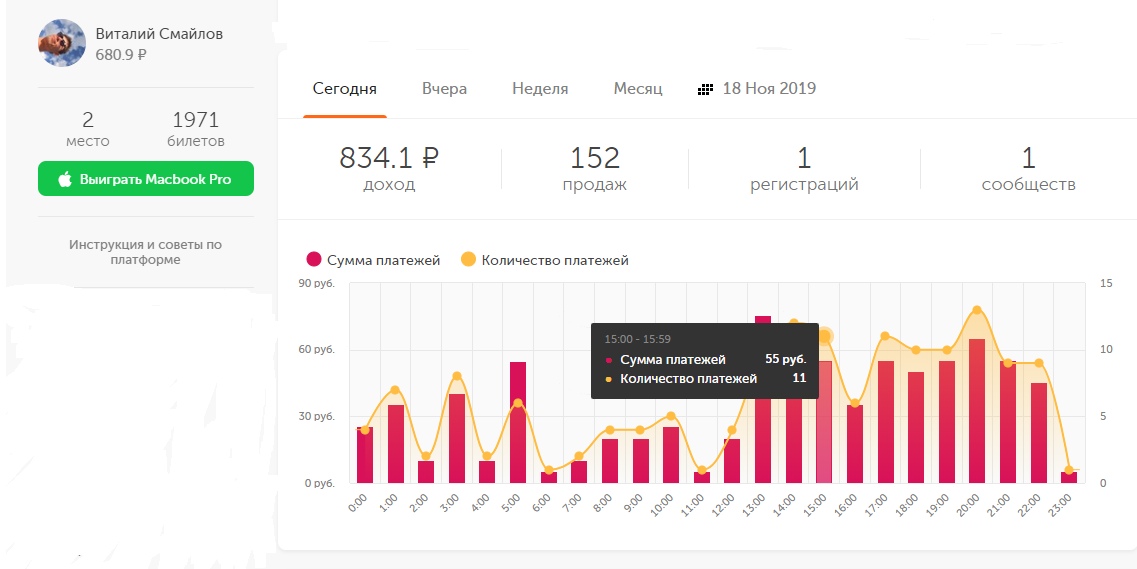The height and width of the screenshot is (569, 1137).
Task: Click the 20:00 bar in chart
Action: coord(977,411)
